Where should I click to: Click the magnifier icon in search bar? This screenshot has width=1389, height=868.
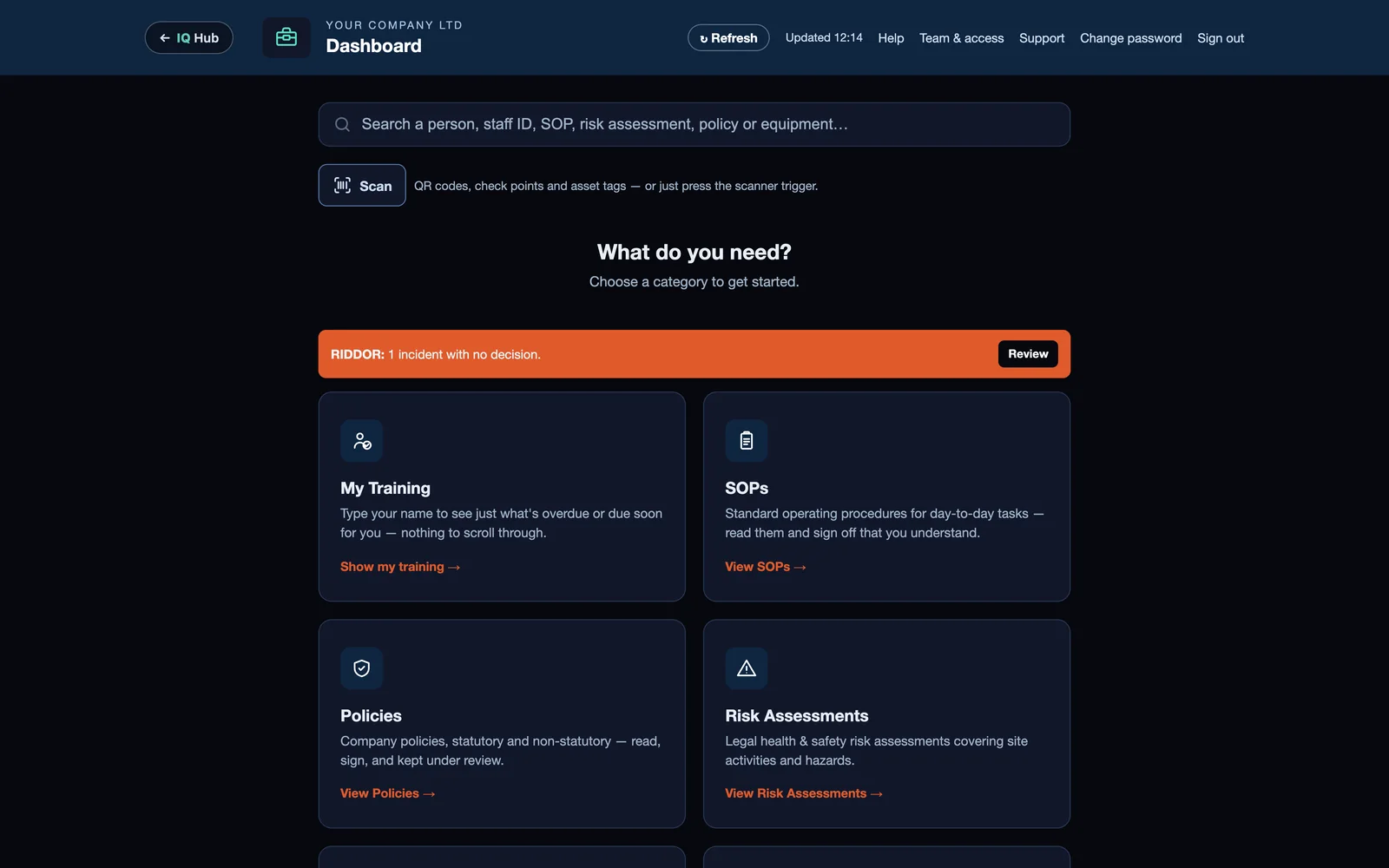tap(343, 124)
